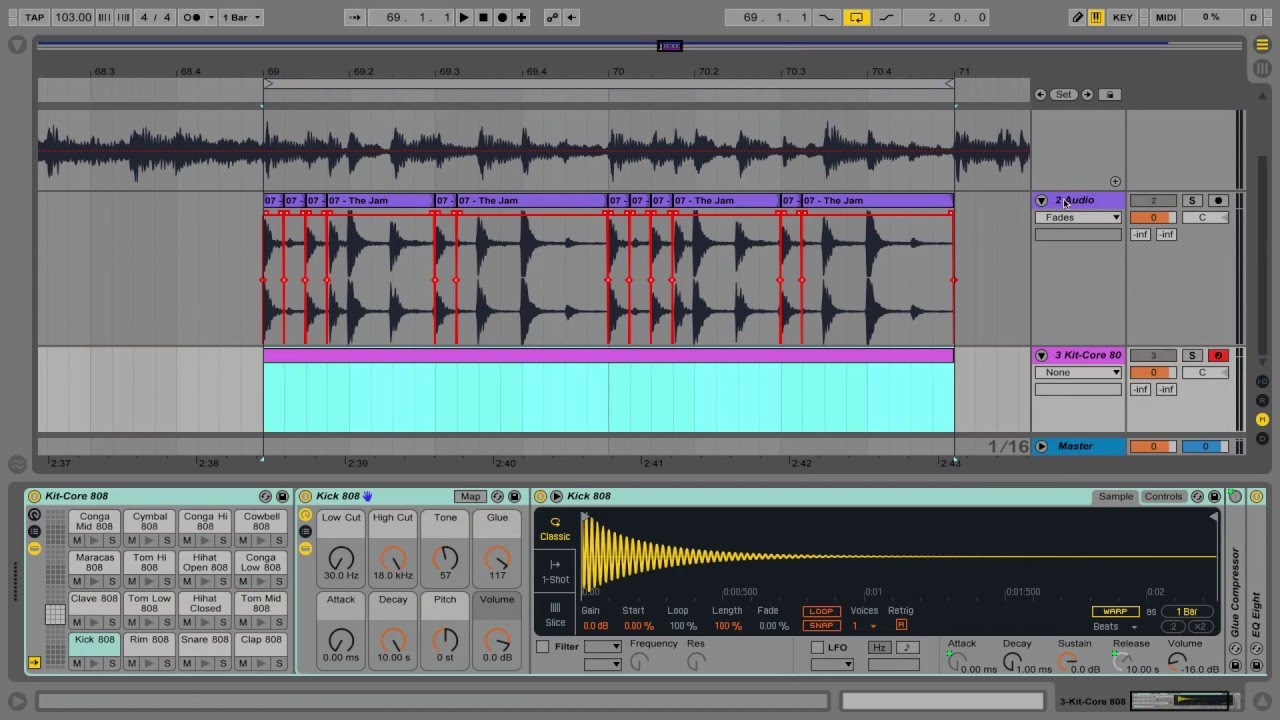Show Kit-Core 808 macro controls icon
Screen dimensions: 1280x720
point(34,515)
